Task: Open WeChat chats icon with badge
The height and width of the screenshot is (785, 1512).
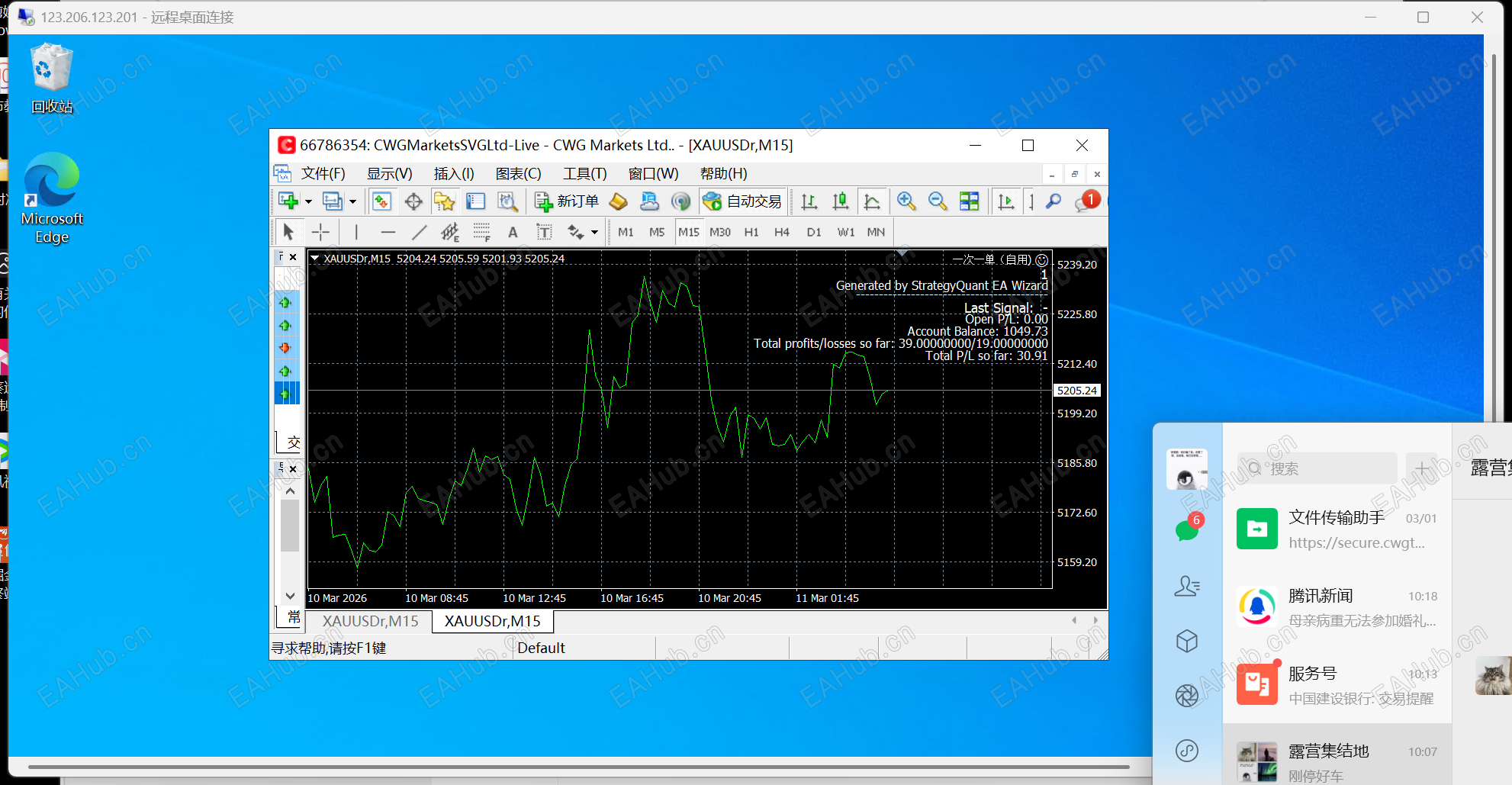Action: pos(1188,528)
